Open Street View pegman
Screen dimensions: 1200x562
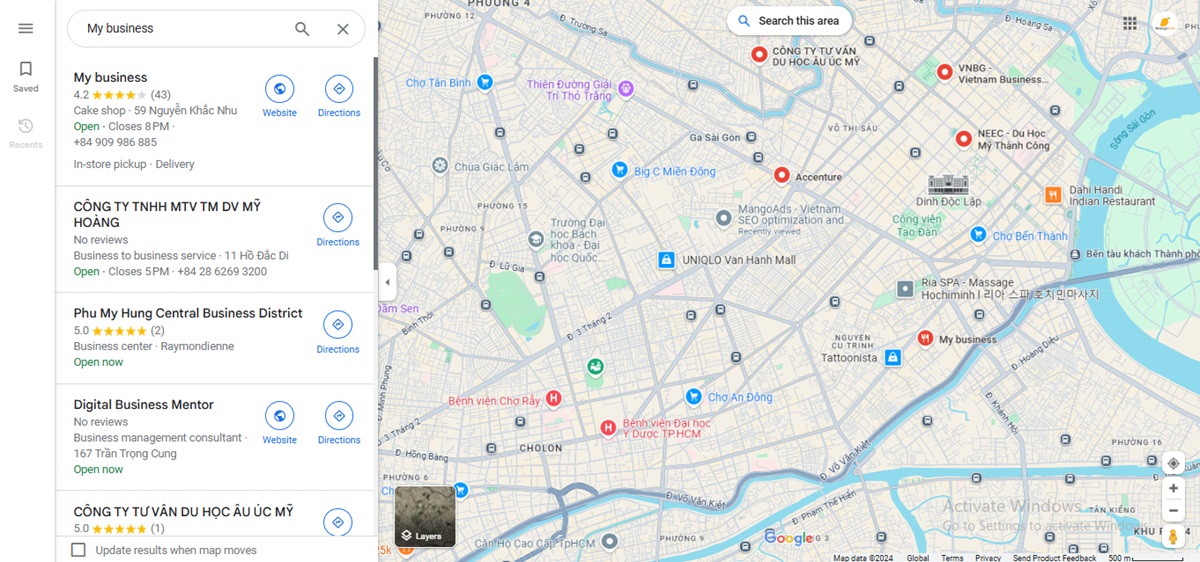[1173, 537]
